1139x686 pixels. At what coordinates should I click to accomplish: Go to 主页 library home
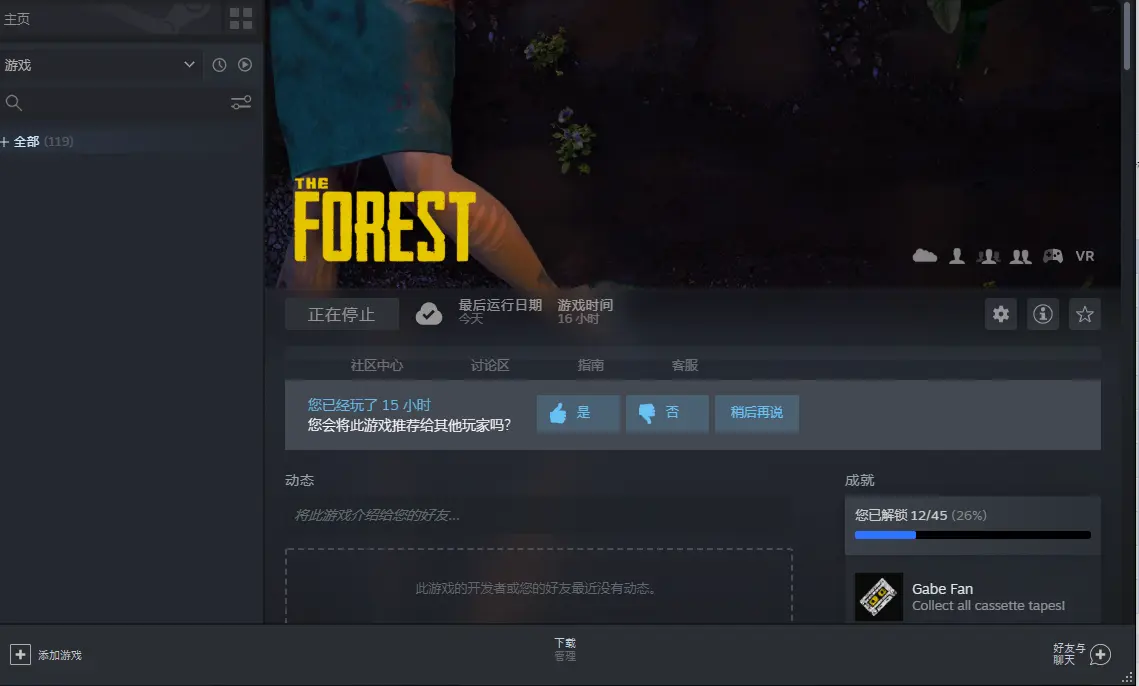click(17, 19)
